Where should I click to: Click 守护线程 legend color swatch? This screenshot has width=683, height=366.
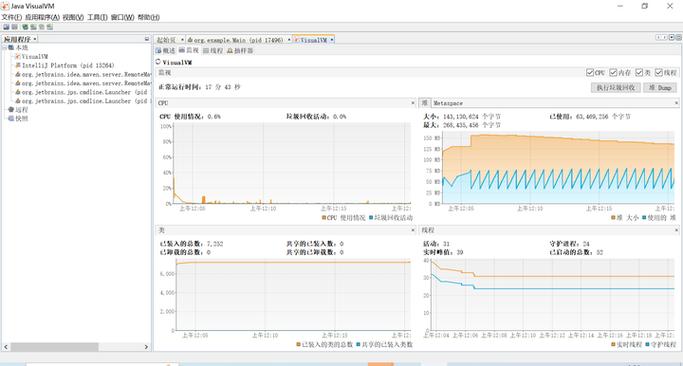pos(648,344)
